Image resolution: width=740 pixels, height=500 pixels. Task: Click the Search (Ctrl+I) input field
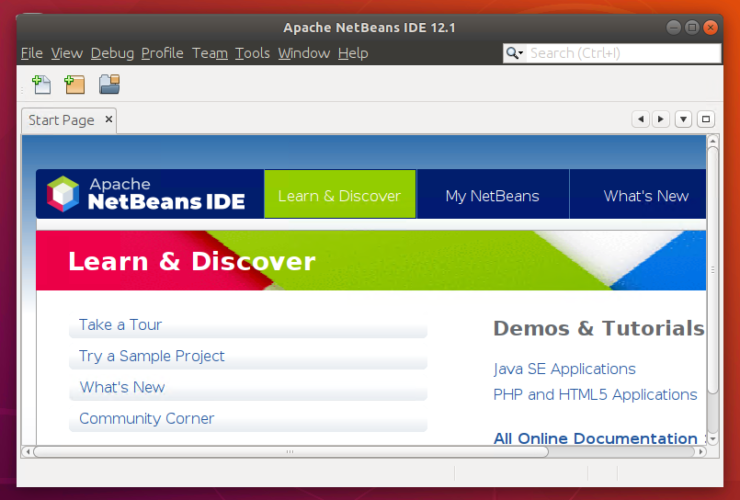620,53
